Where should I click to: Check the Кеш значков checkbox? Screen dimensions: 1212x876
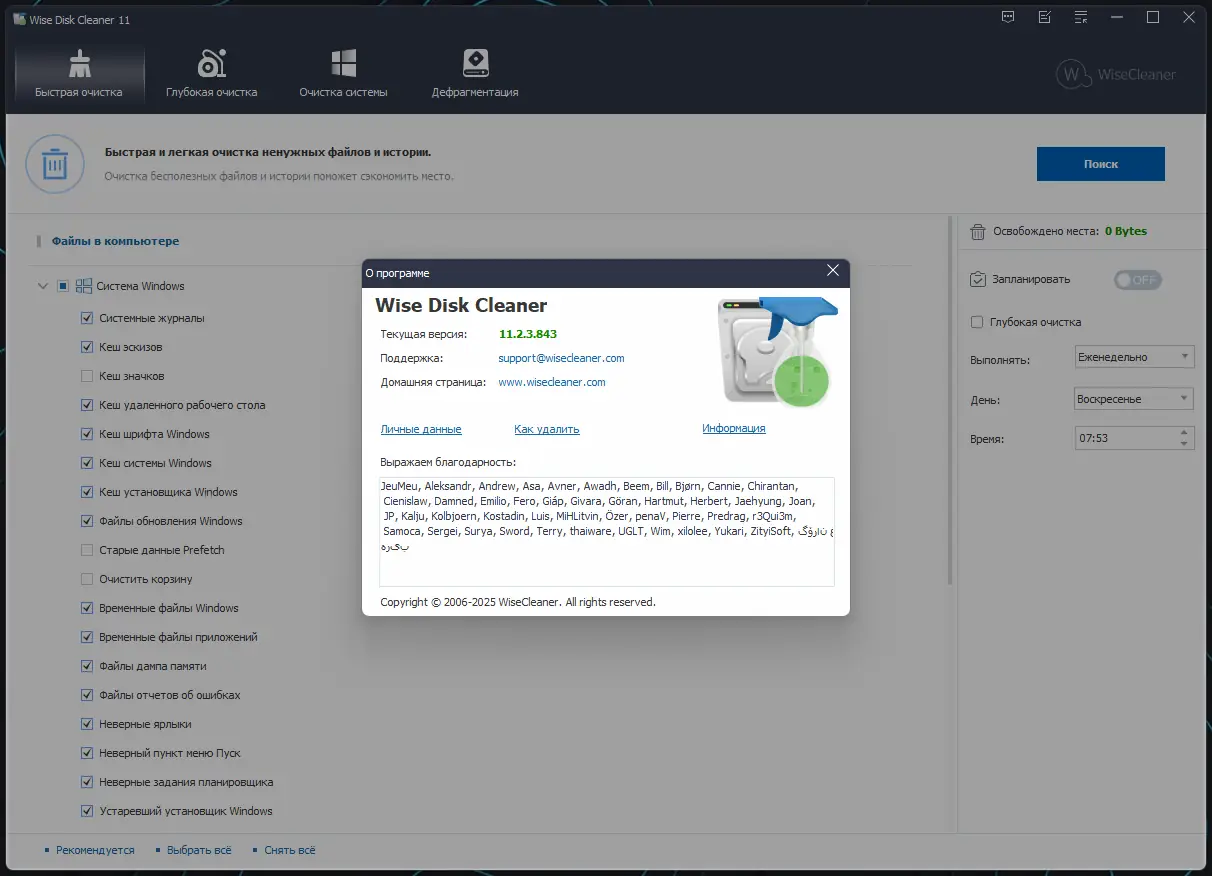pyautogui.click(x=87, y=376)
